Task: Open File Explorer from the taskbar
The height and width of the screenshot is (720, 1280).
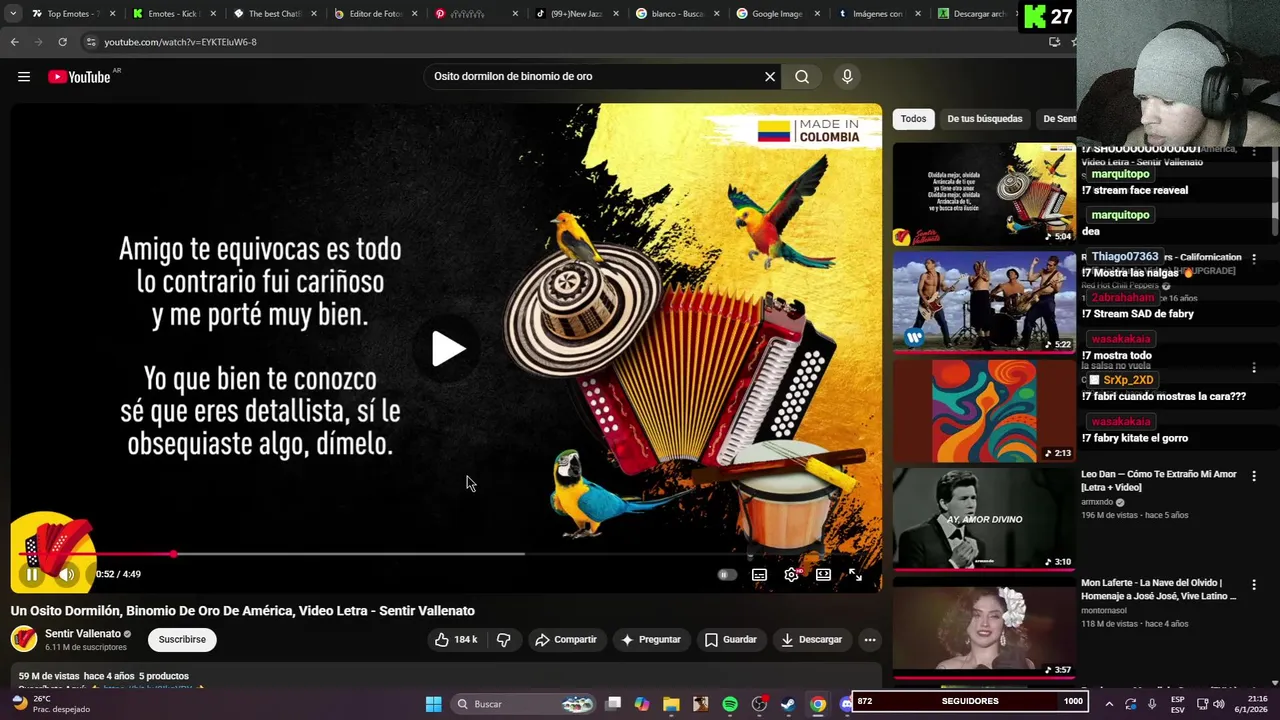Action: point(671,704)
